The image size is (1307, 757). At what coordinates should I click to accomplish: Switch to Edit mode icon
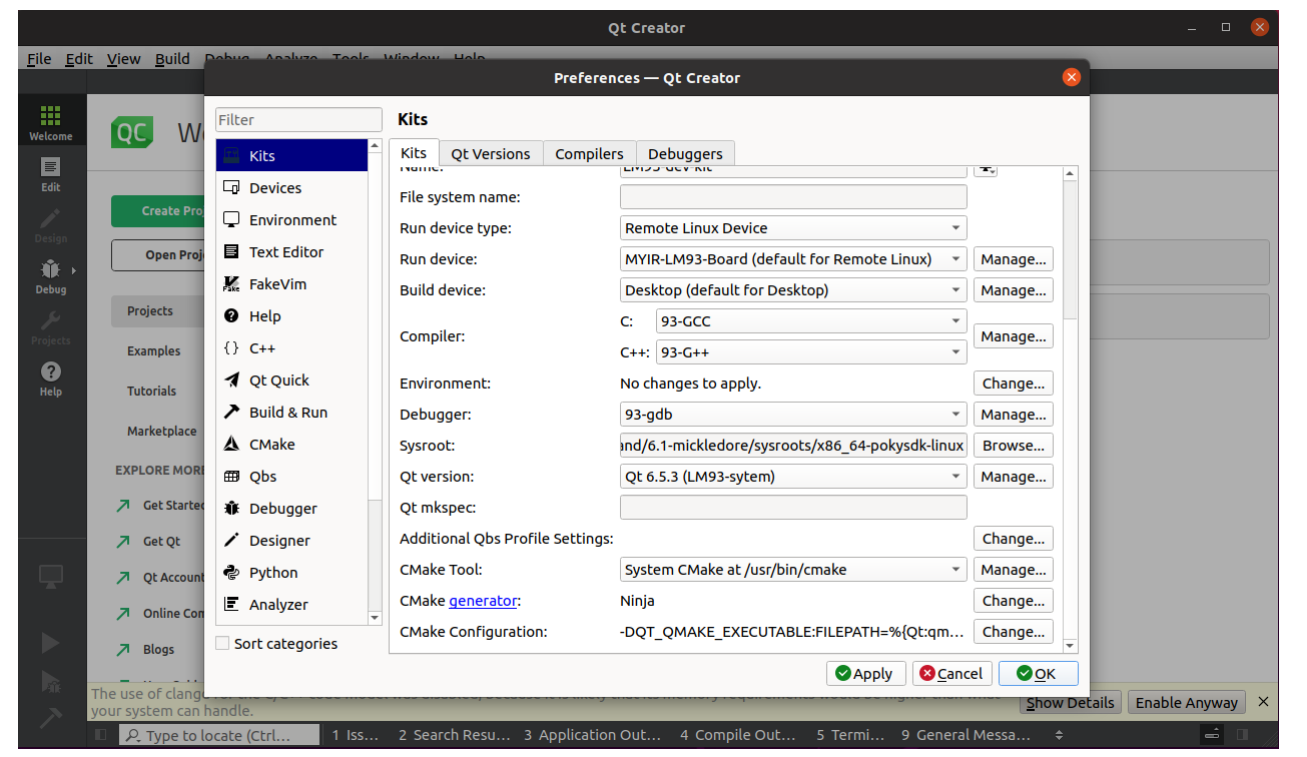pyautogui.click(x=50, y=174)
